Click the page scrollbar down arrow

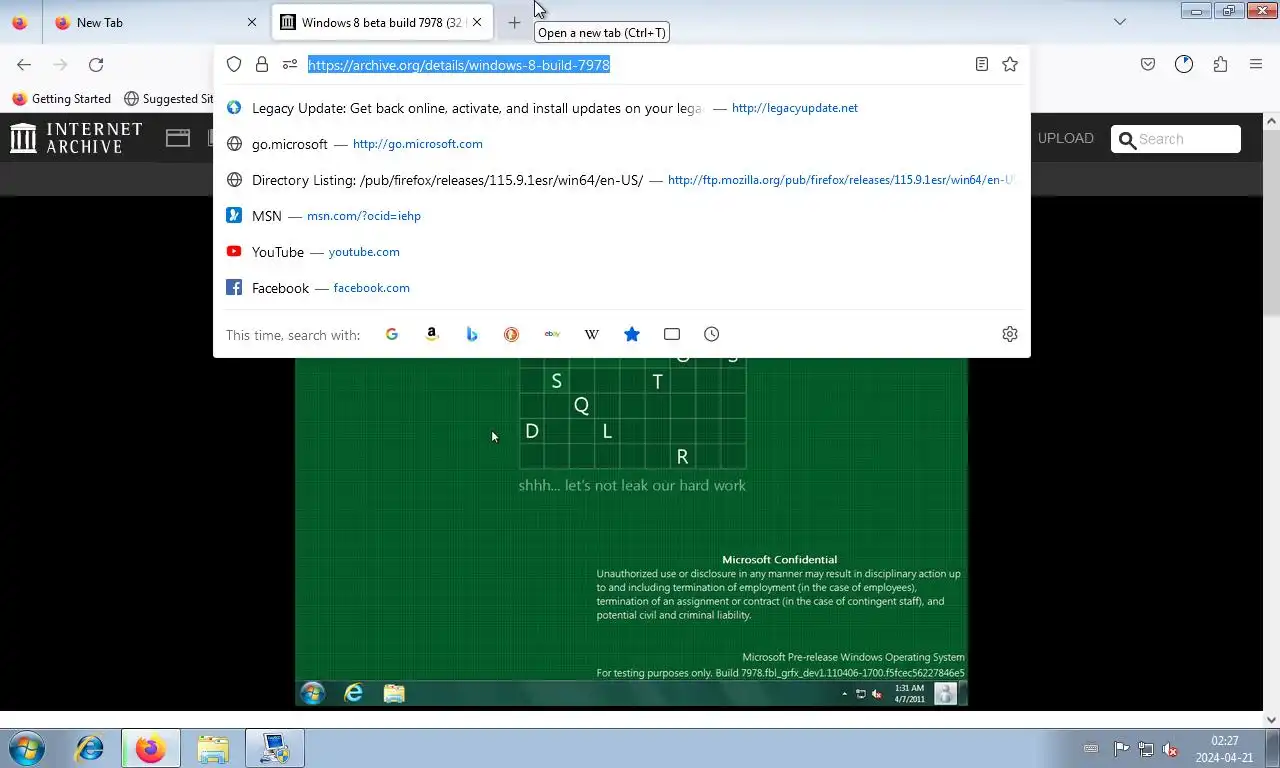click(1272, 719)
